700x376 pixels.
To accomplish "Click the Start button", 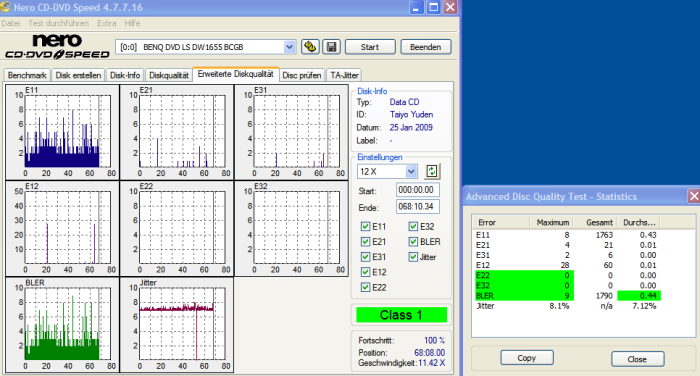I will click(x=370, y=47).
